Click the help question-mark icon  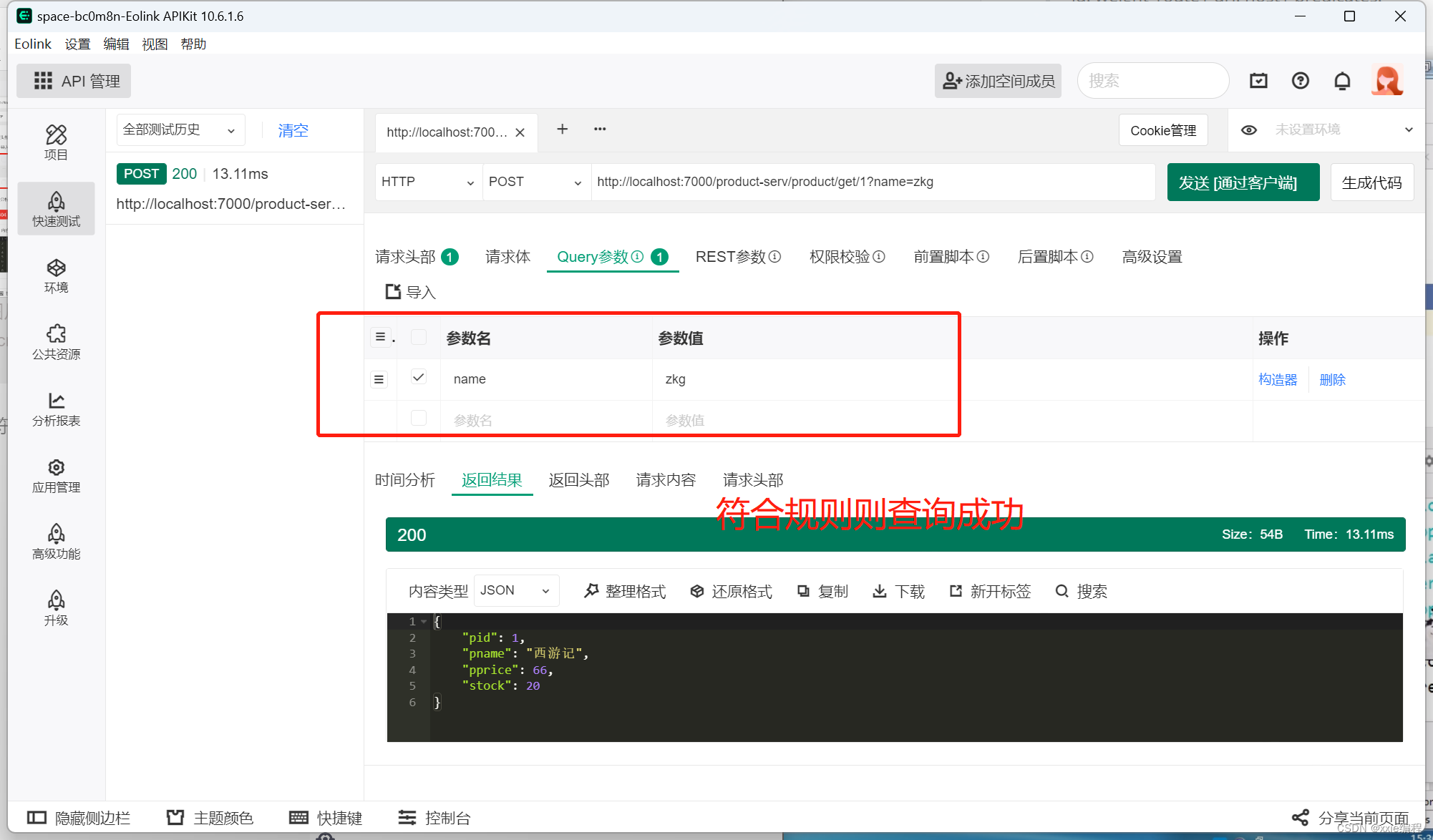(1300, 81)
